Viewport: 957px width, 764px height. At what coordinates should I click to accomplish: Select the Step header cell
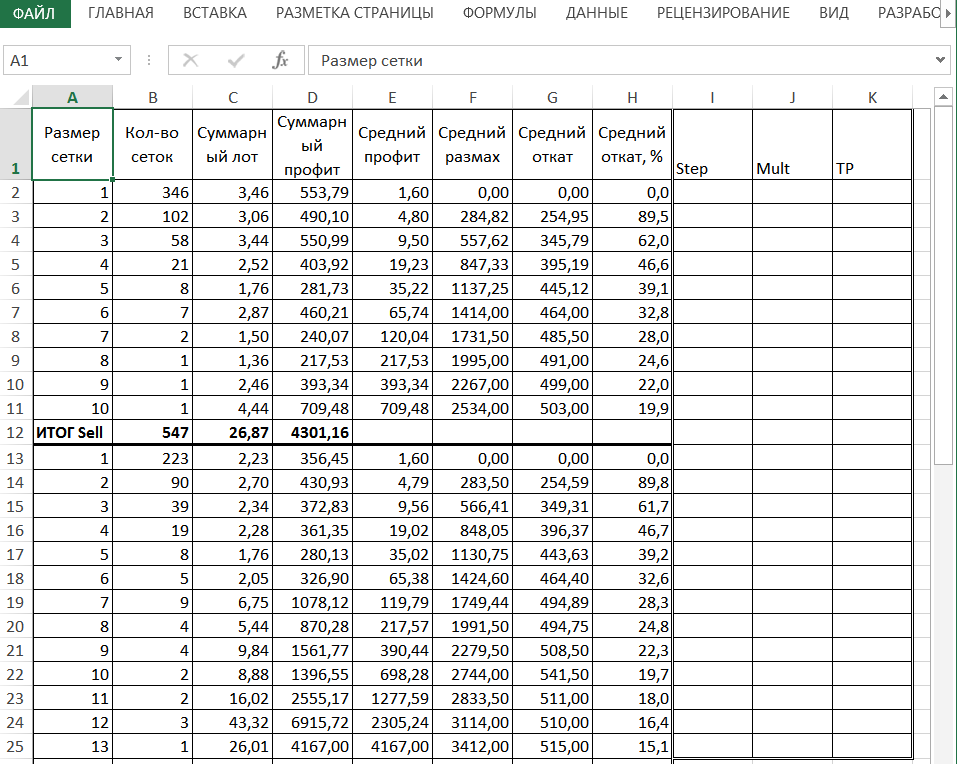(712, 144)
